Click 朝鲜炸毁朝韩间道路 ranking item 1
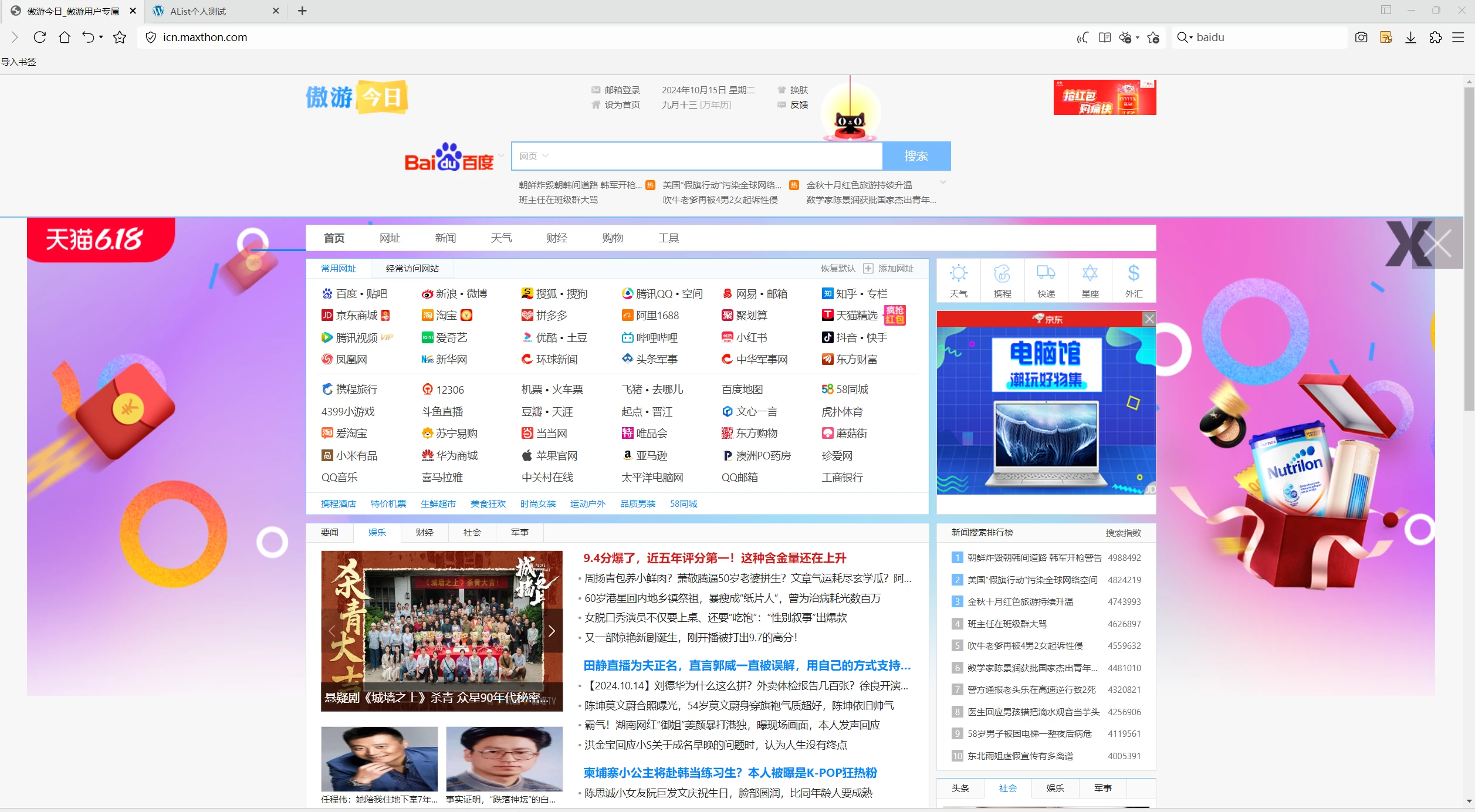This screenshot has width=1475, height=812. pos(1034,557)
